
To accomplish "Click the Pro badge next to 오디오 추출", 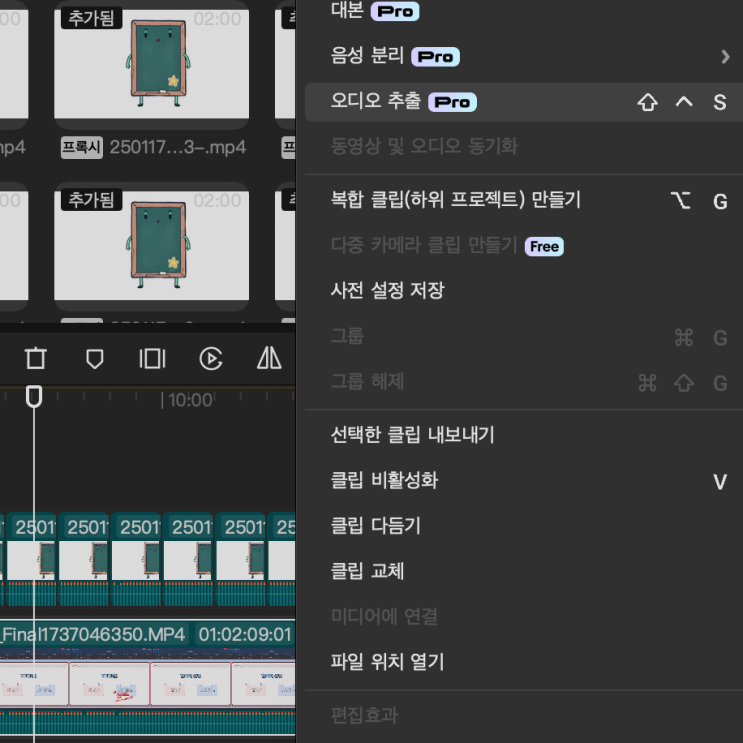I will [x=452, y=102].
